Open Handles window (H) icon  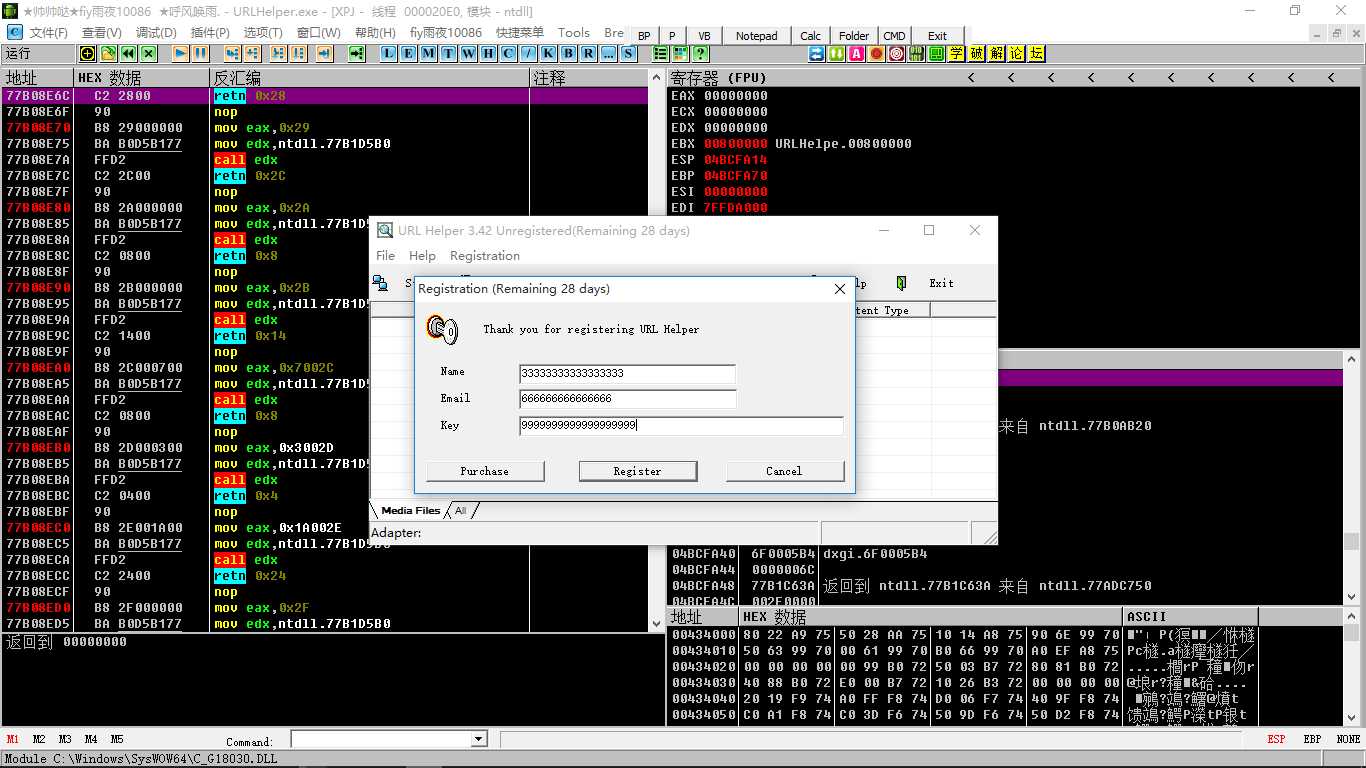[x=489, y=54]
